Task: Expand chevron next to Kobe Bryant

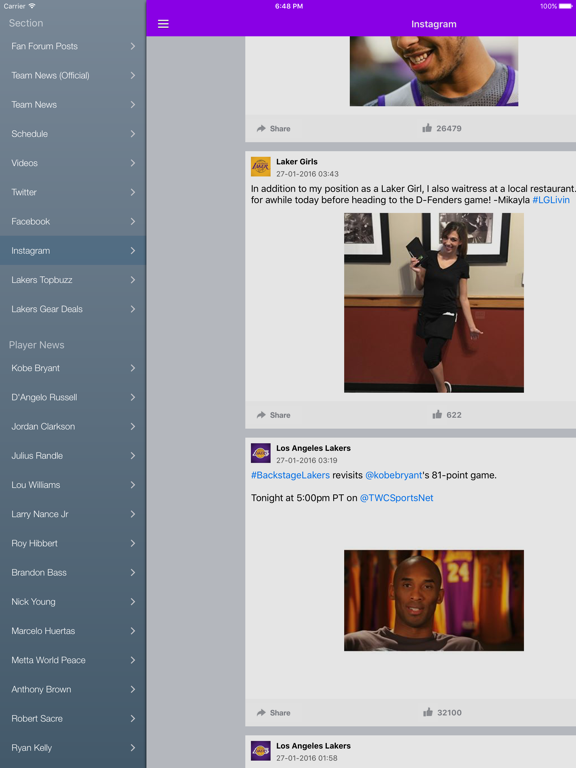Action: [133, 368]
